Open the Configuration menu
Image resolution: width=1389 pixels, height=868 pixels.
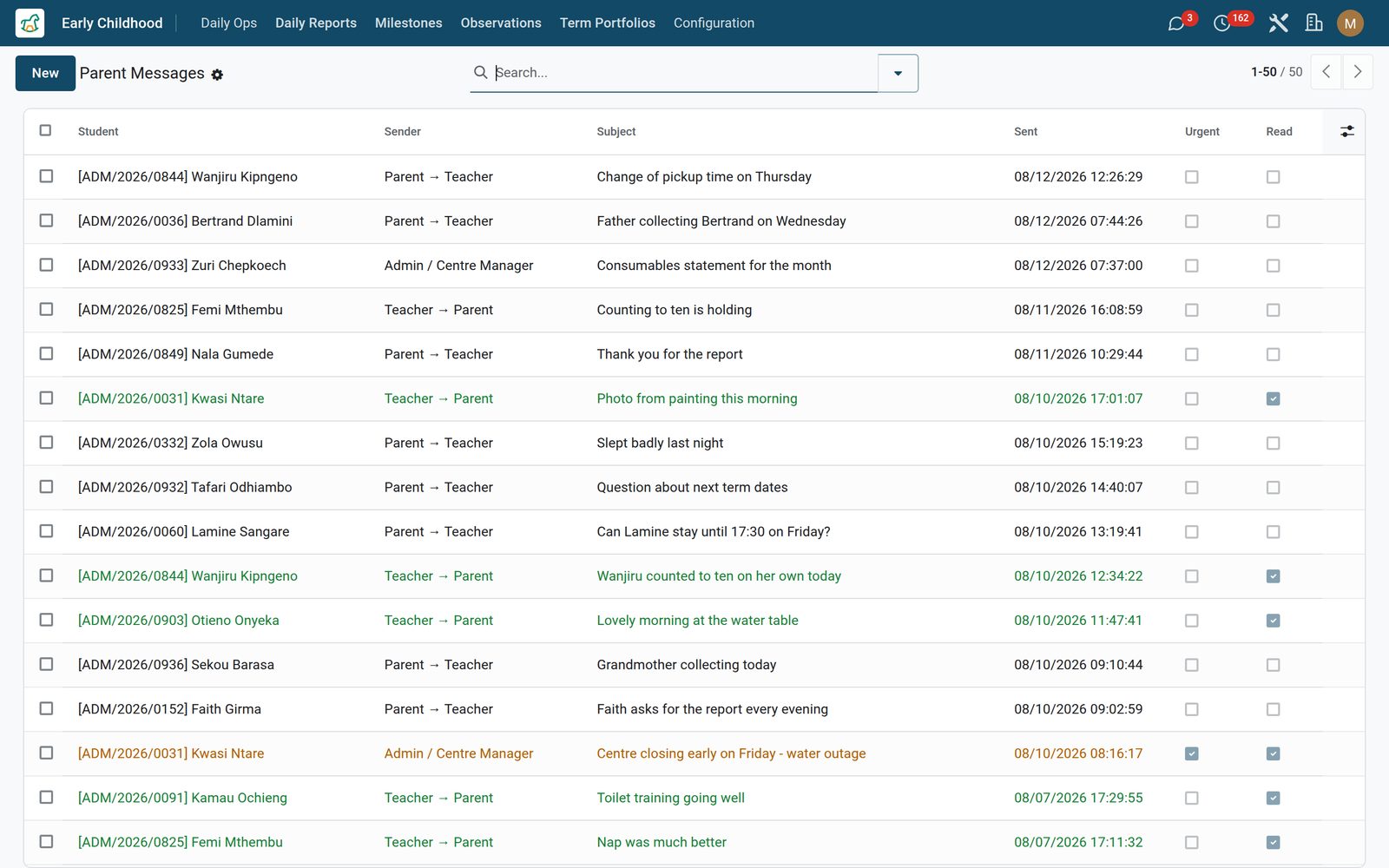714,23
